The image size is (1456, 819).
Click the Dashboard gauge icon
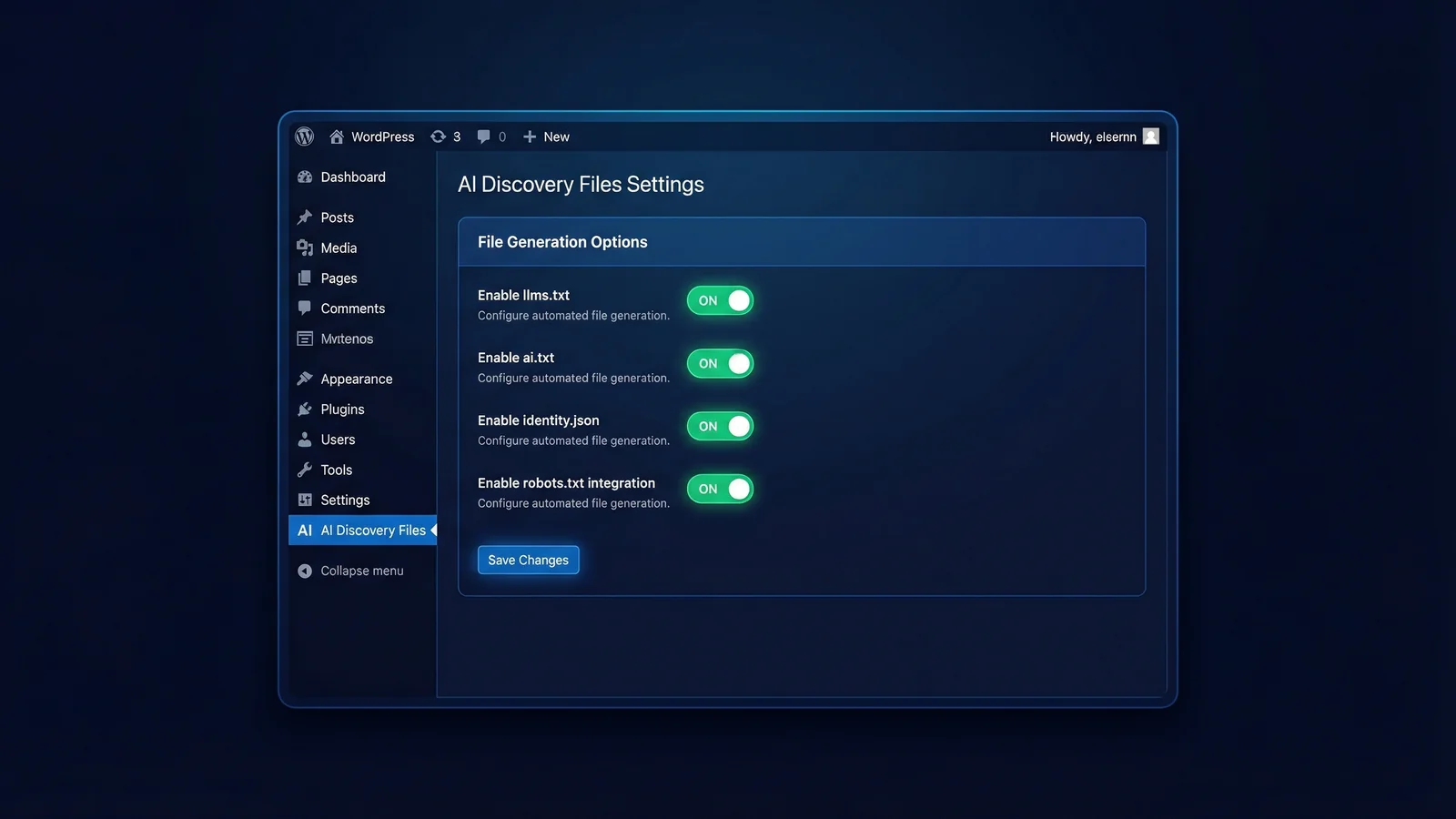point(305,177)
